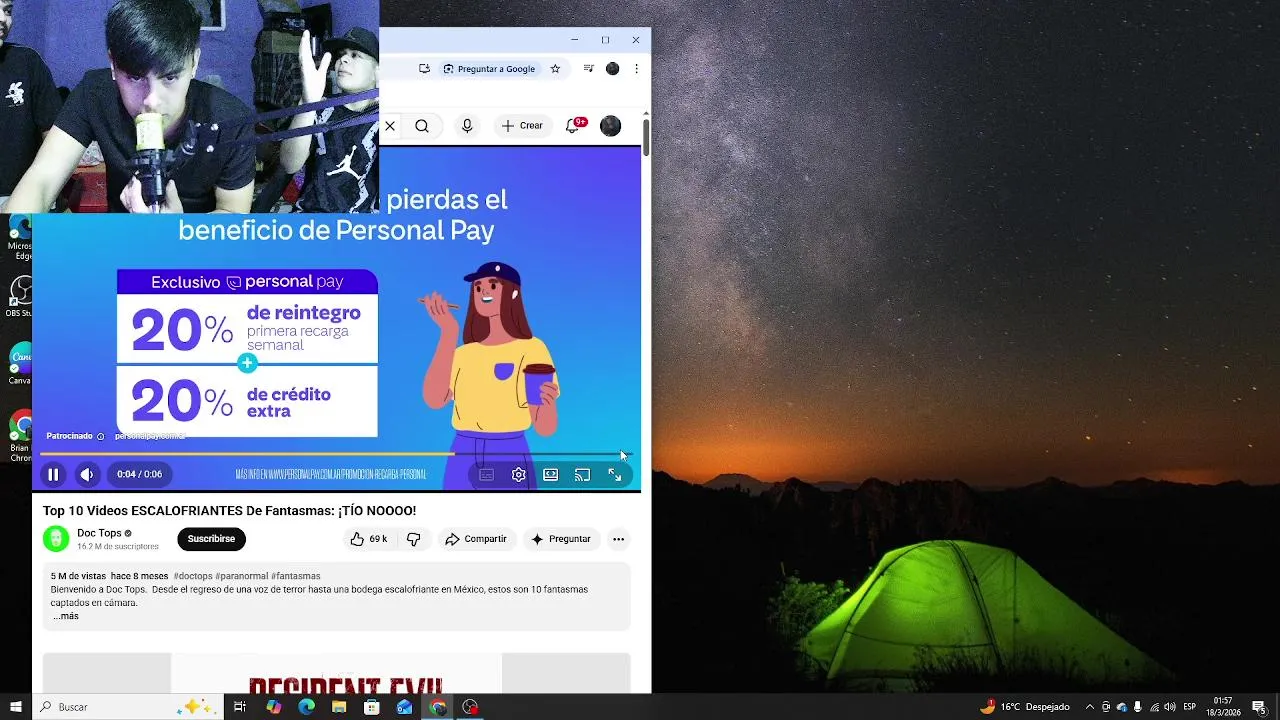Open video player settings gear
This screenshot has width=1280, height=720.
click(x=518, y=475)
